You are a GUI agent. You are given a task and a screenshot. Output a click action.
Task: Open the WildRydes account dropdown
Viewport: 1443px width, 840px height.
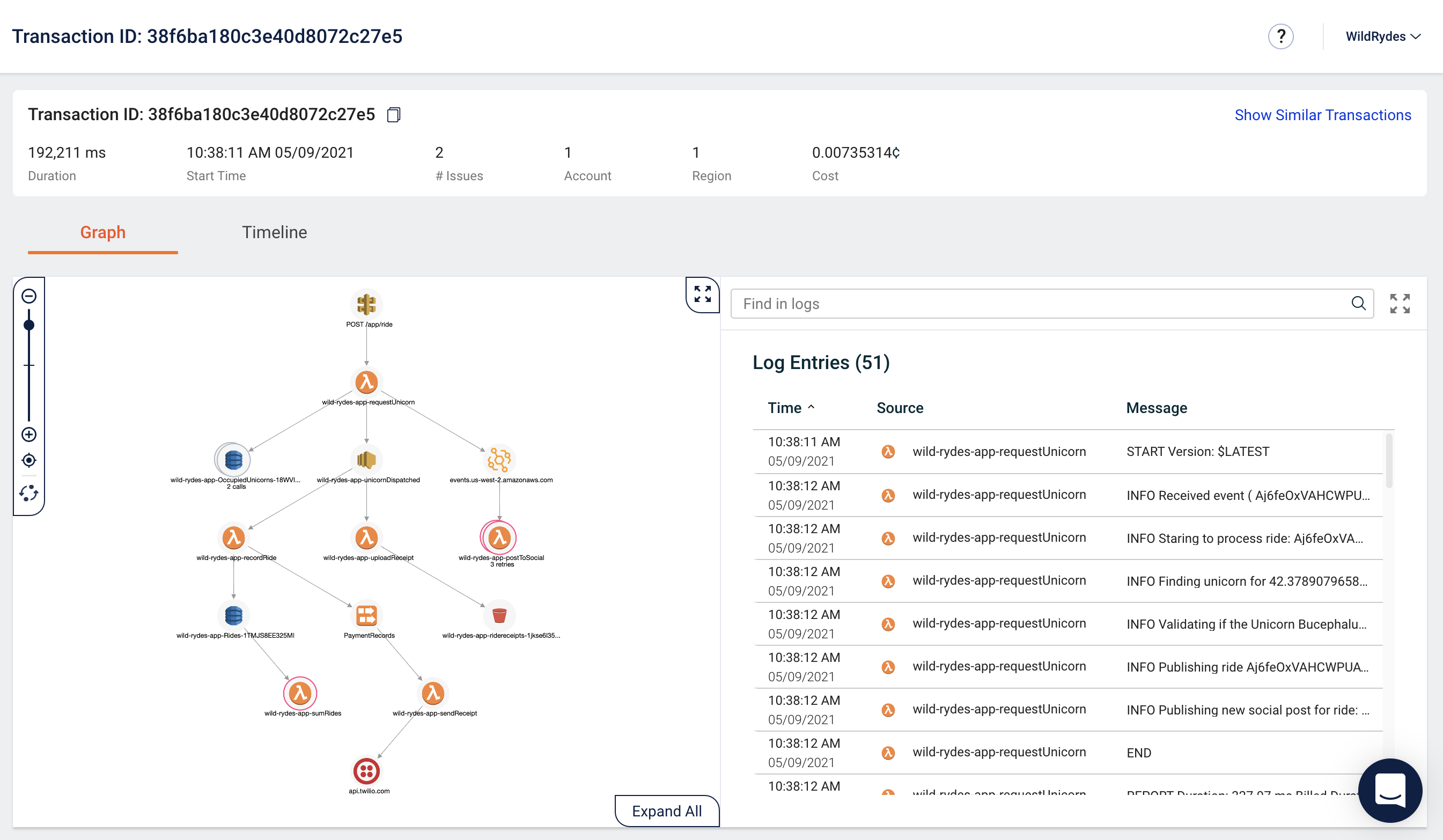pos(1382,36)
